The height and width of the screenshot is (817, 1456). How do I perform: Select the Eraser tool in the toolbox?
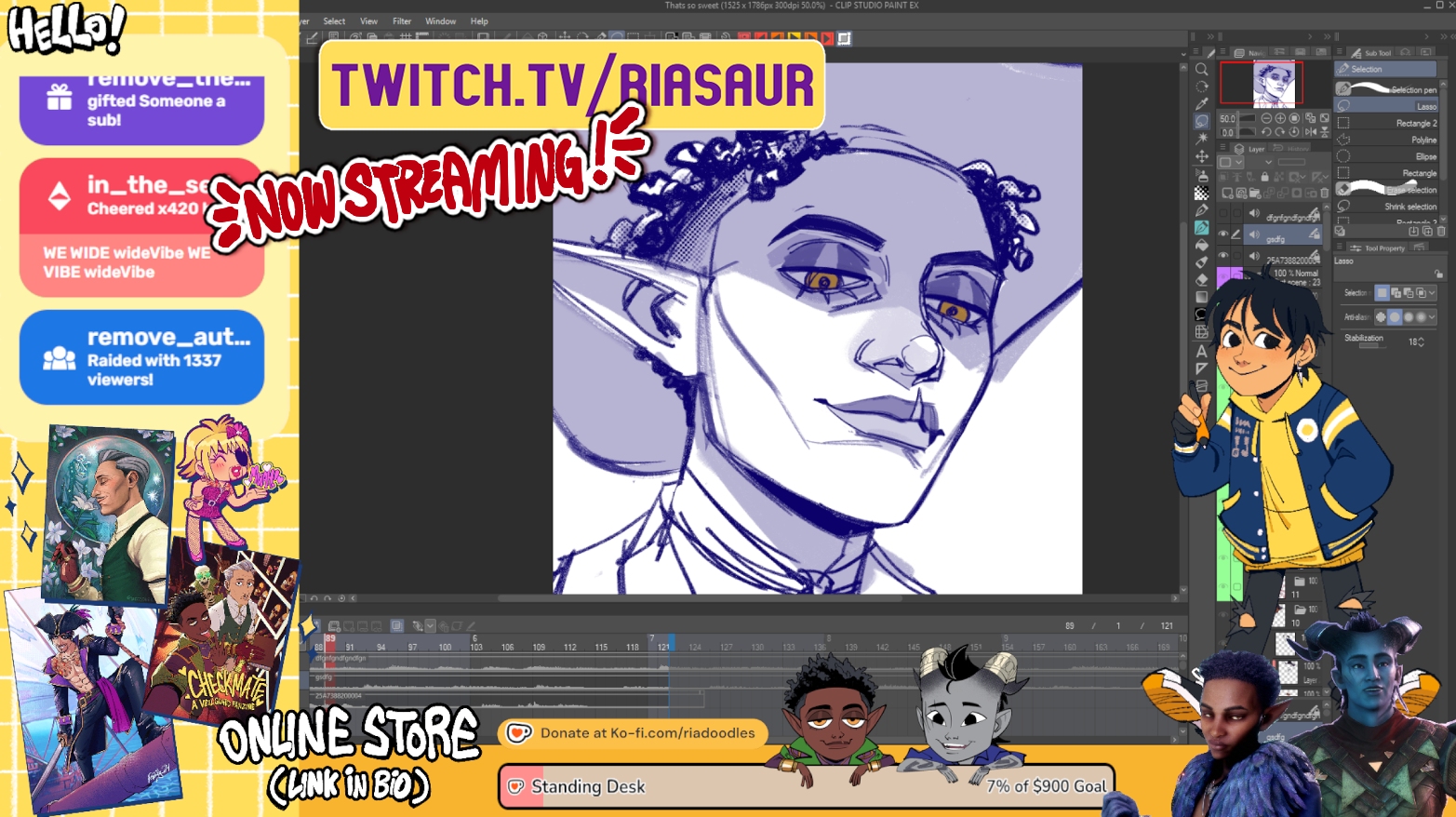(1202, 279)
